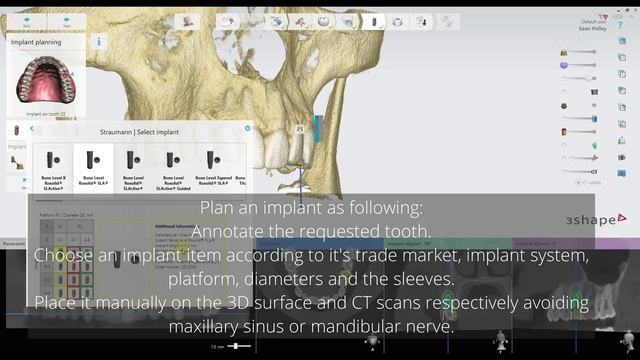This screenshot has width=640, height=360.
Task: Go back in the Straumann implant selector
Action: pyautogui.click(x=32, y=129)
